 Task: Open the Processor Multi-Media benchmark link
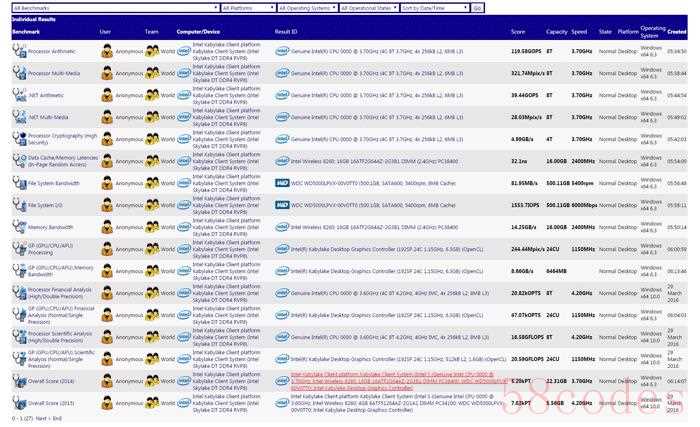[x=54, y=73]
